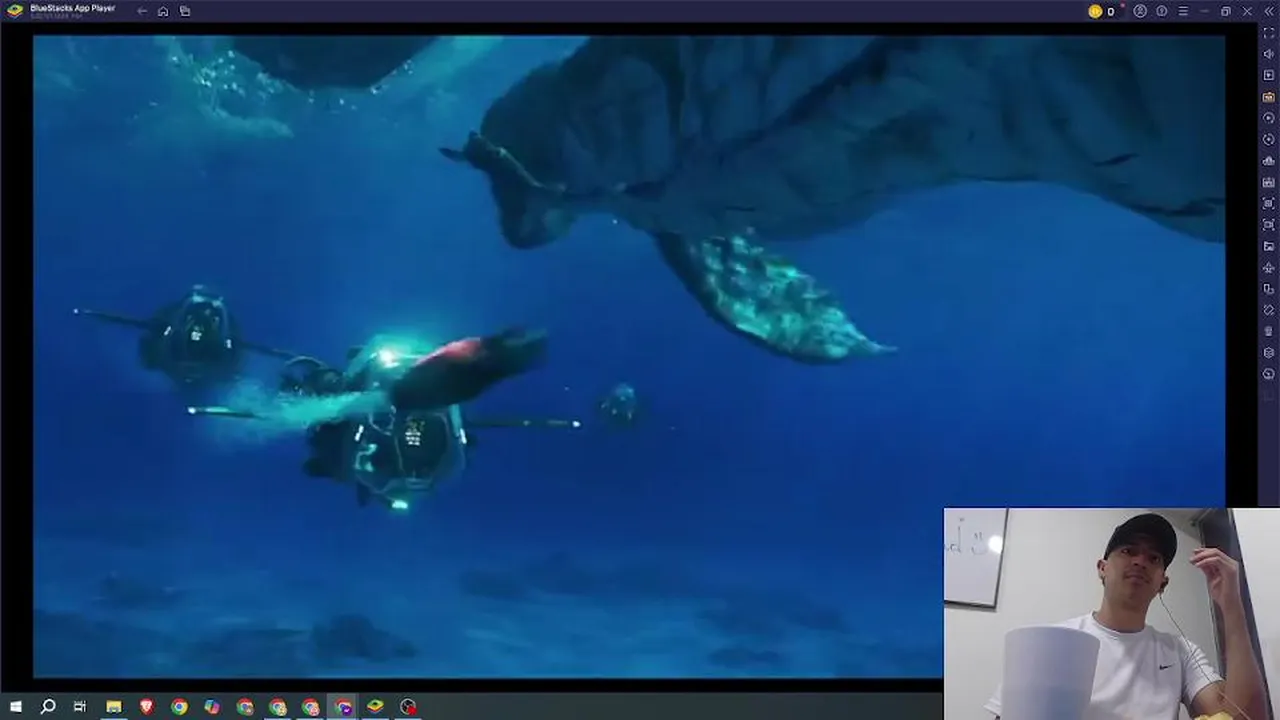Open the media folder icon in sidebar

pyautogui.click(x=1269, y=246)
